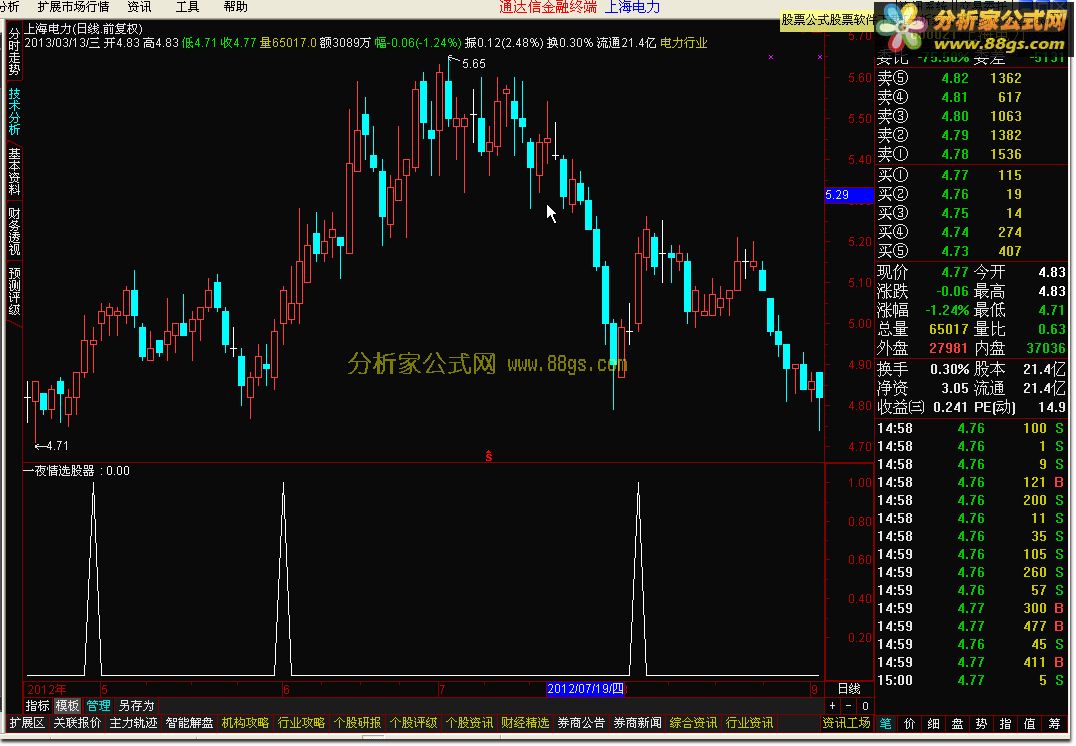
Task: Click the 上海电力(日线.前复权) chart title
Action: point(84,29)
